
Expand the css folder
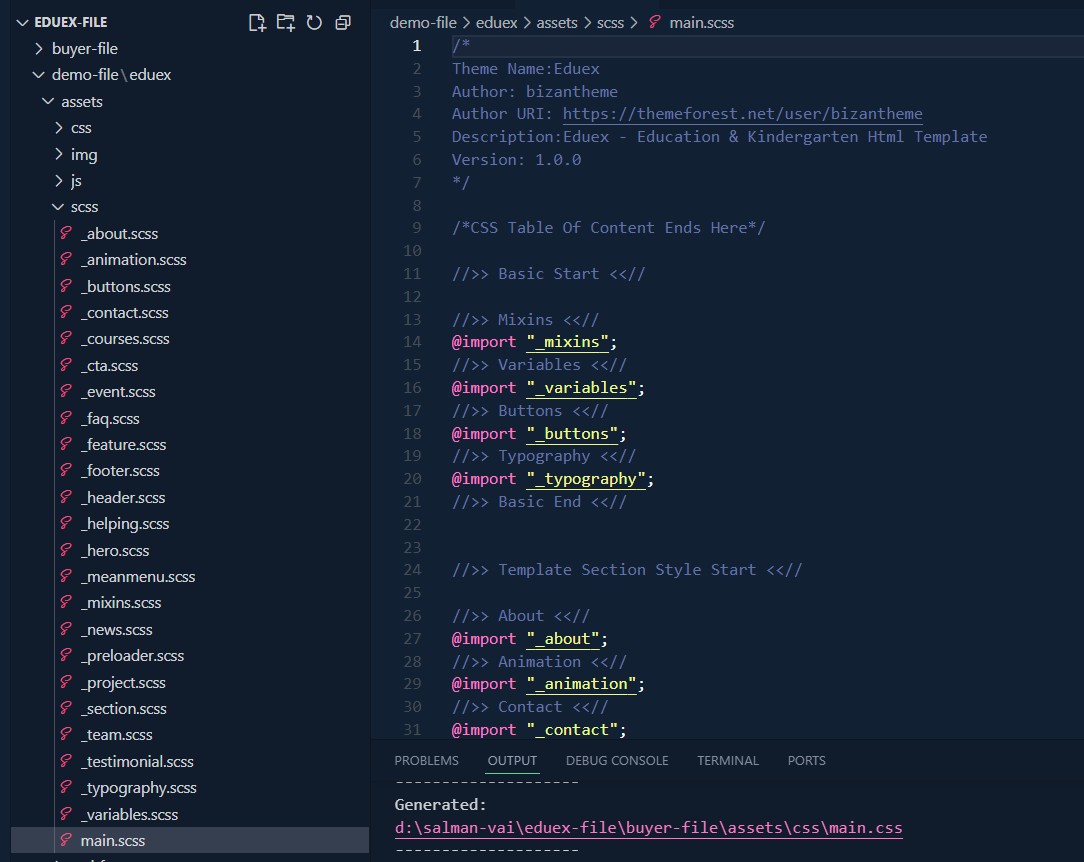pyautogui.click(x=81, y=128)
